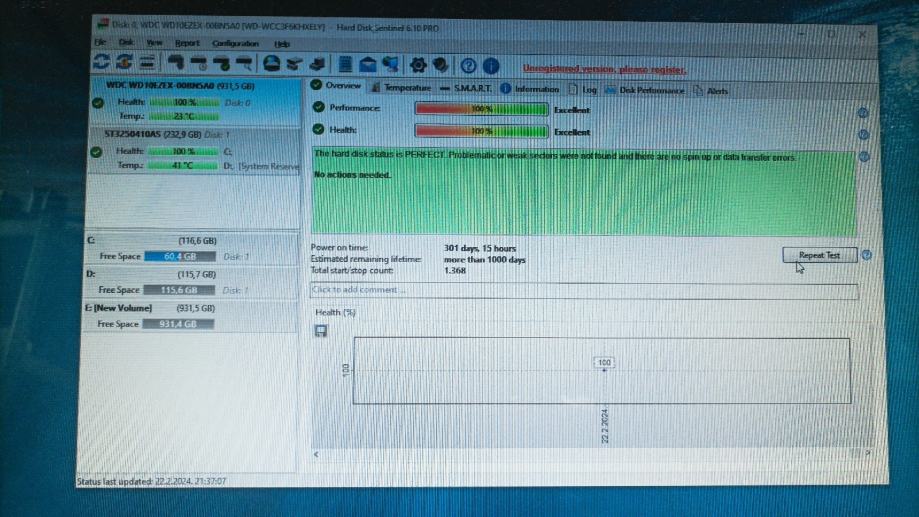
Task: Open Help via the question mark toolbar icon
Action: pyautogui.click(x=468, y=66)
